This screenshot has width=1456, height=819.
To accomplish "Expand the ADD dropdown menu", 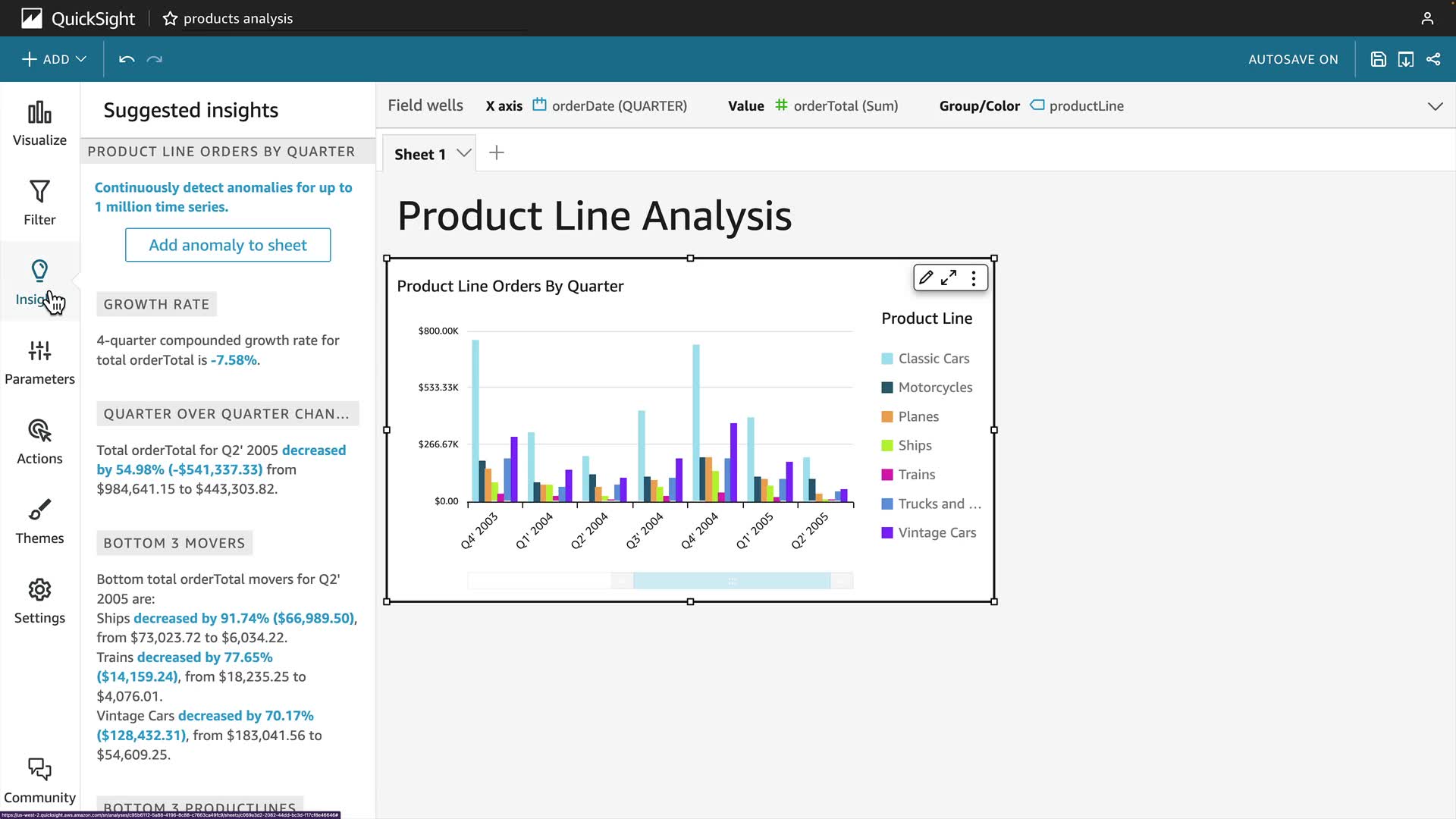I will point(55,59).
